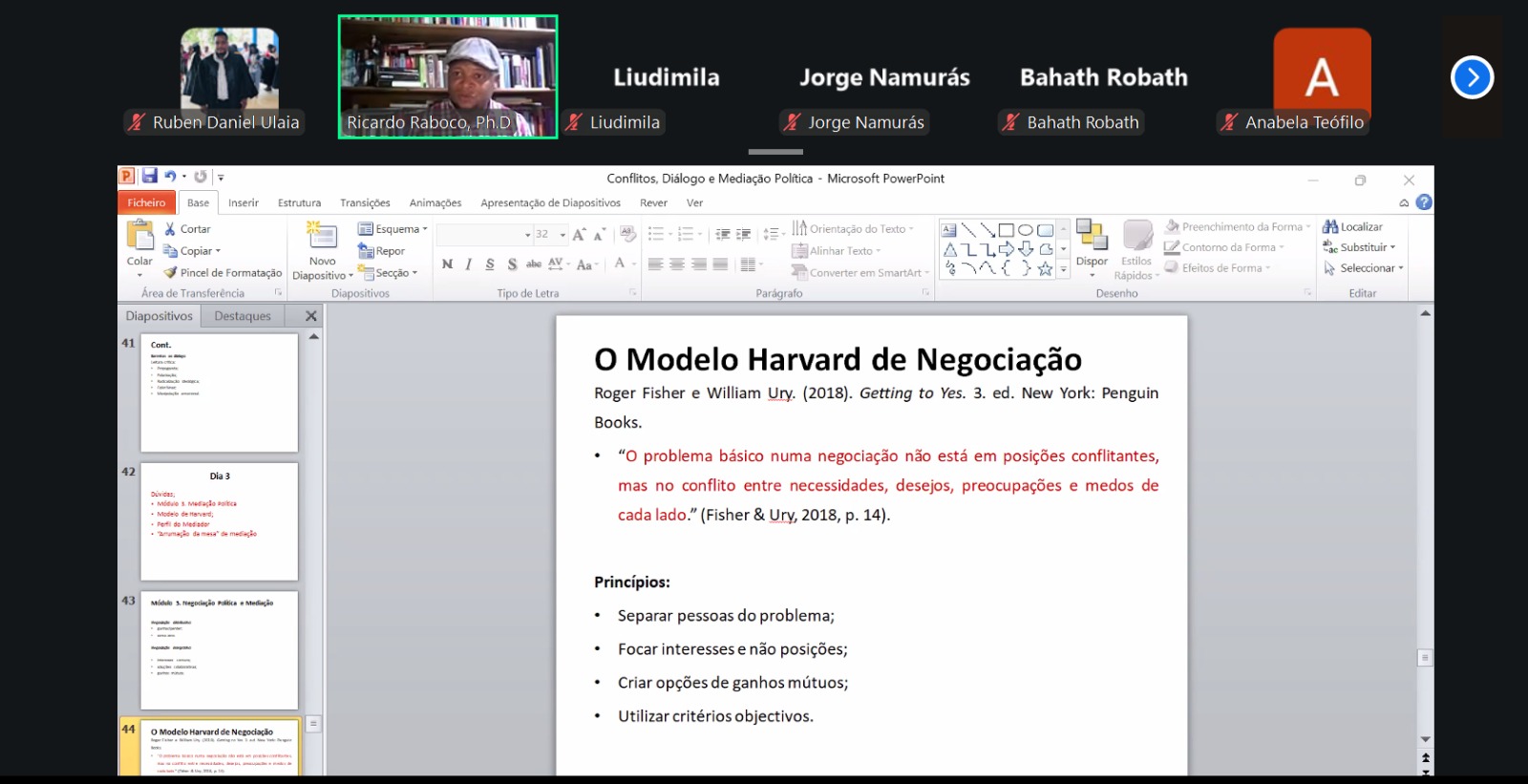Click the Undo arrow icon
This screenshot has height=784, width=1528.
(170, 177)
